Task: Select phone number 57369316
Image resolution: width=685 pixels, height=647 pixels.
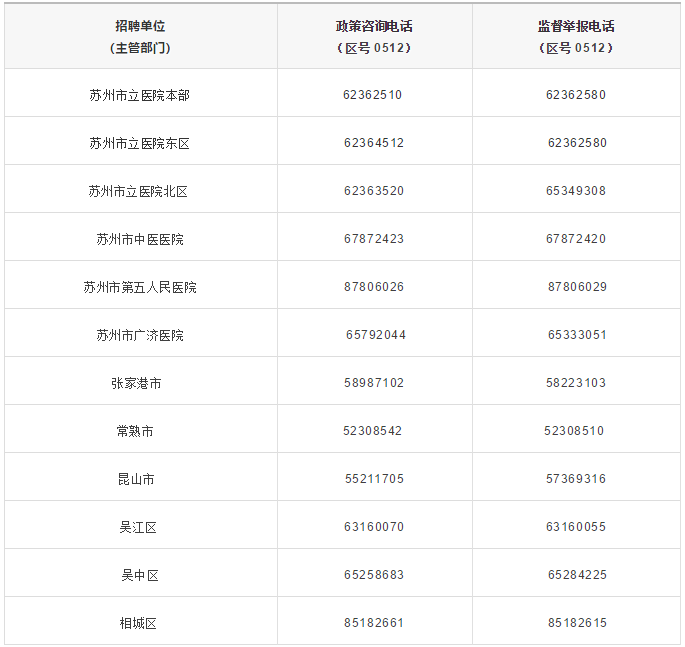Action: pyautogui.click(x=576, y=479)
